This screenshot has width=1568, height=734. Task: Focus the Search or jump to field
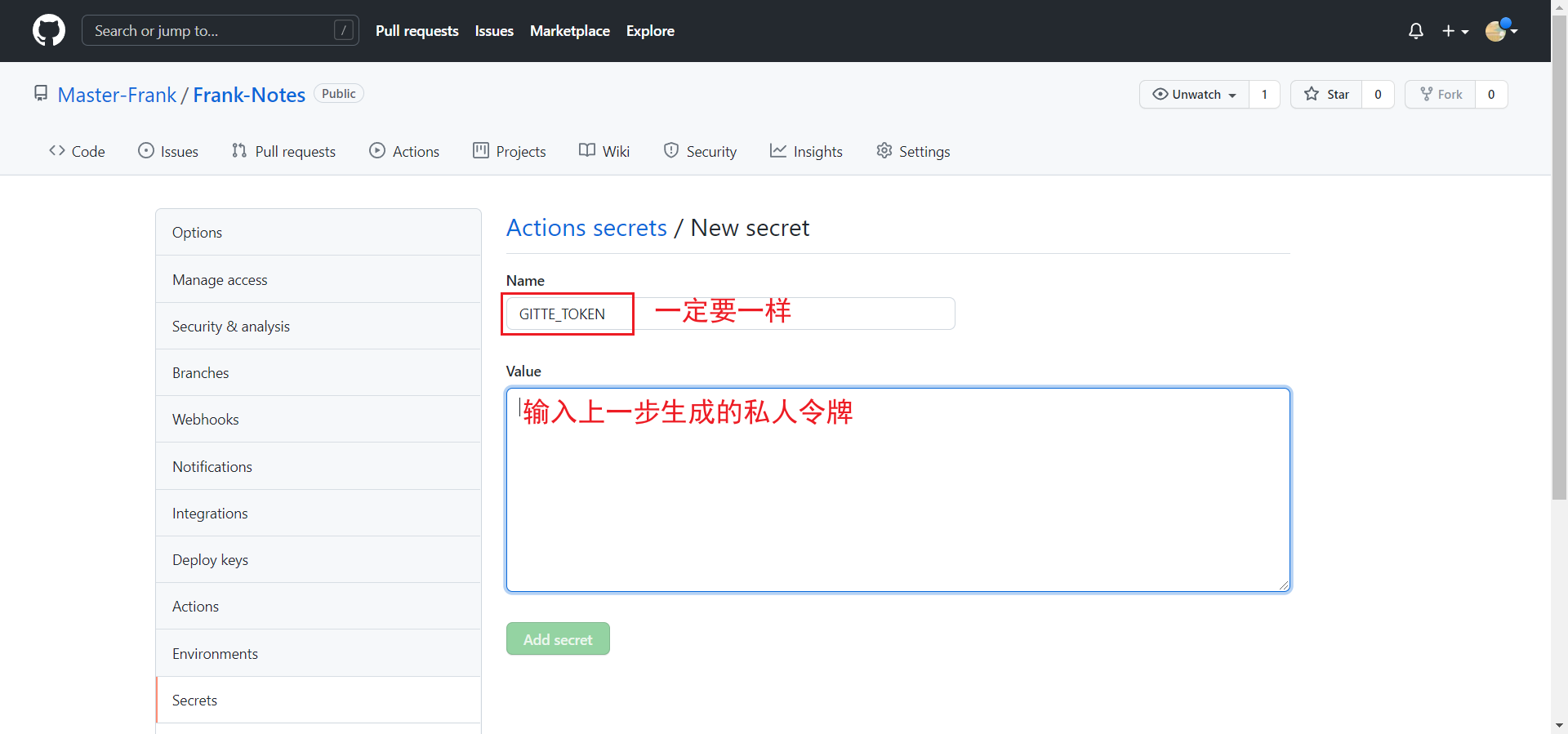pos(220,30)
